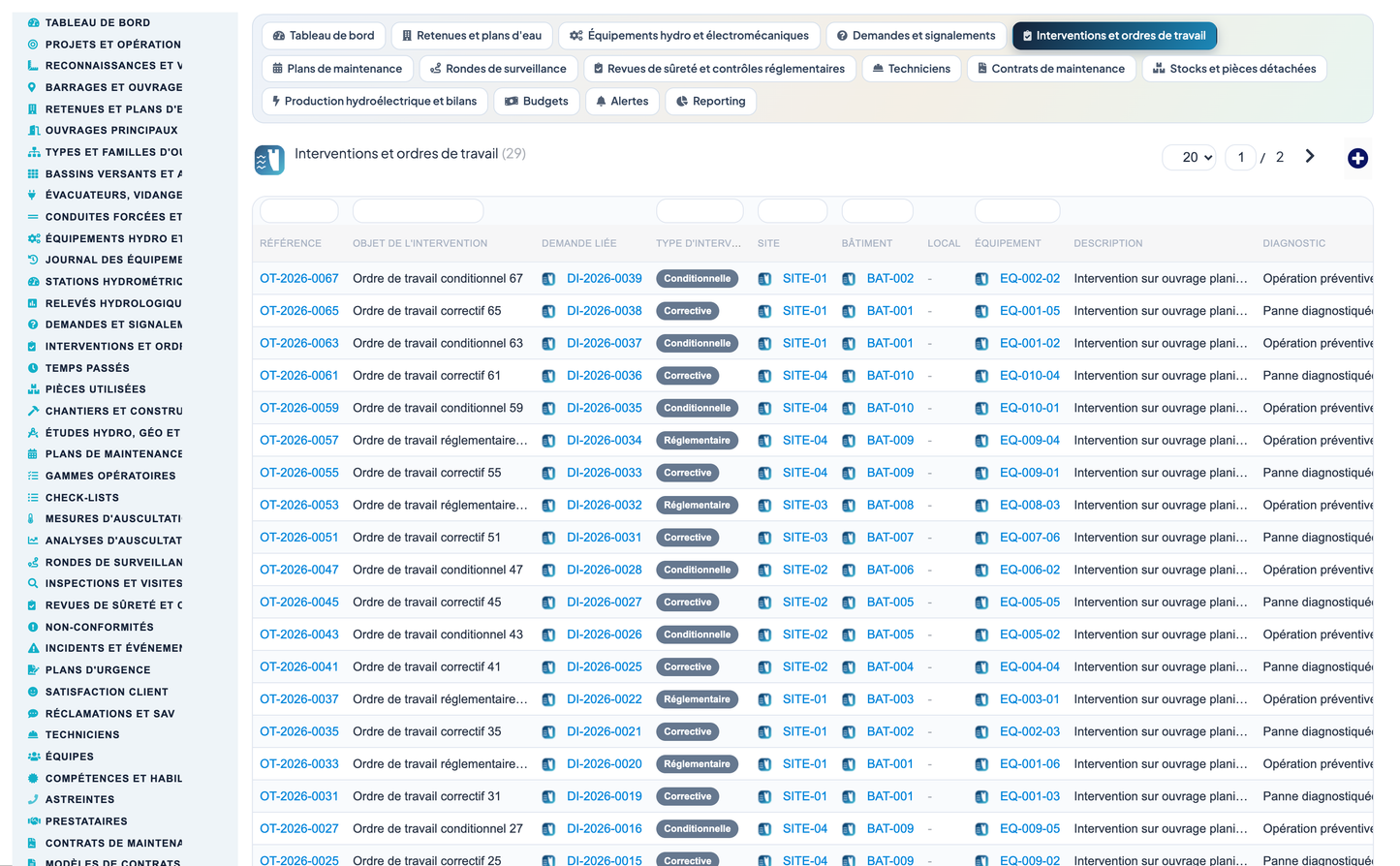Open Stocks et pièces détachées tab
Image resolution: width=1400 pixels, height=866 pixels.
tap(1234, 69)
